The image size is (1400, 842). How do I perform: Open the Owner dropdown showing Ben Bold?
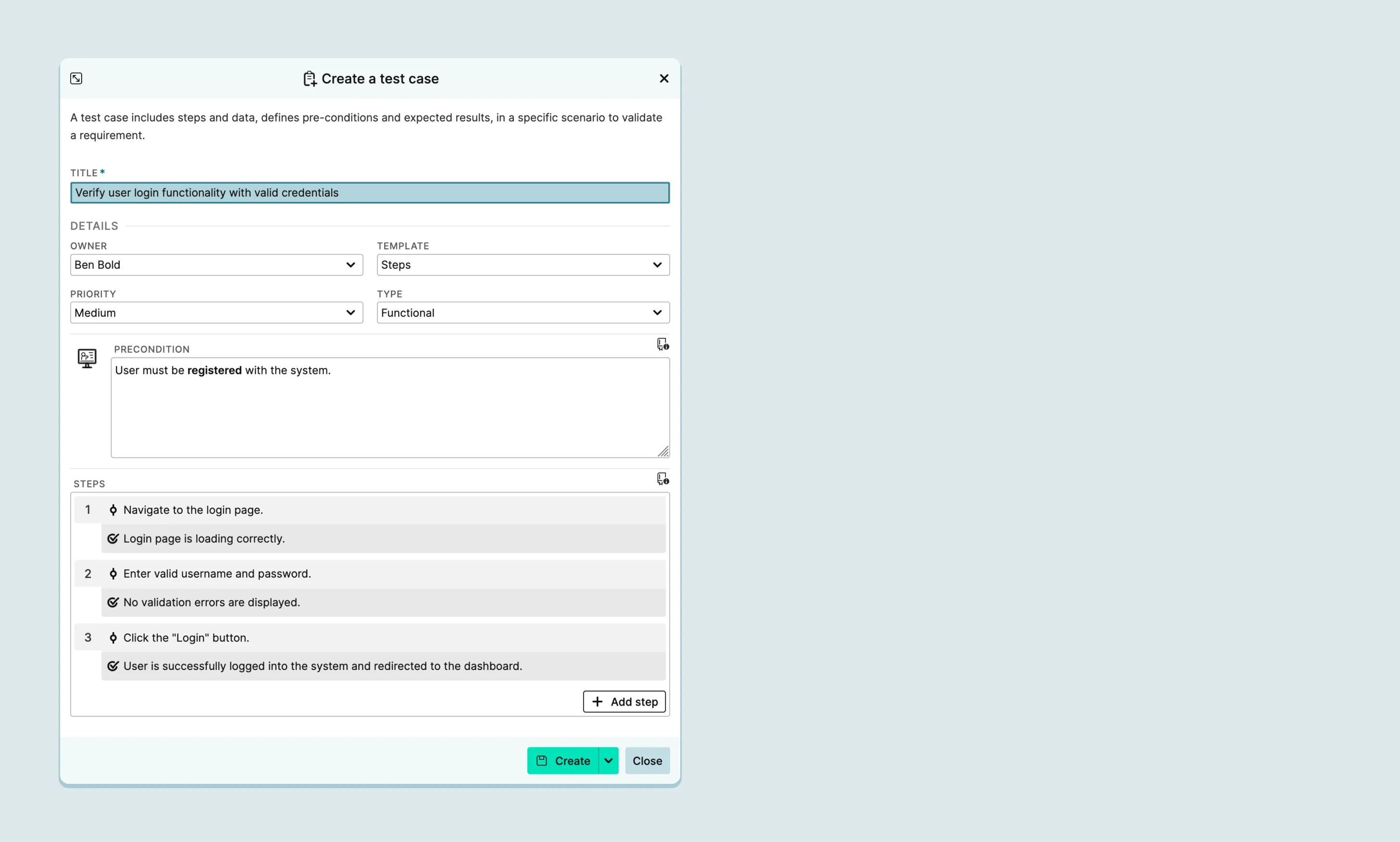216,265
